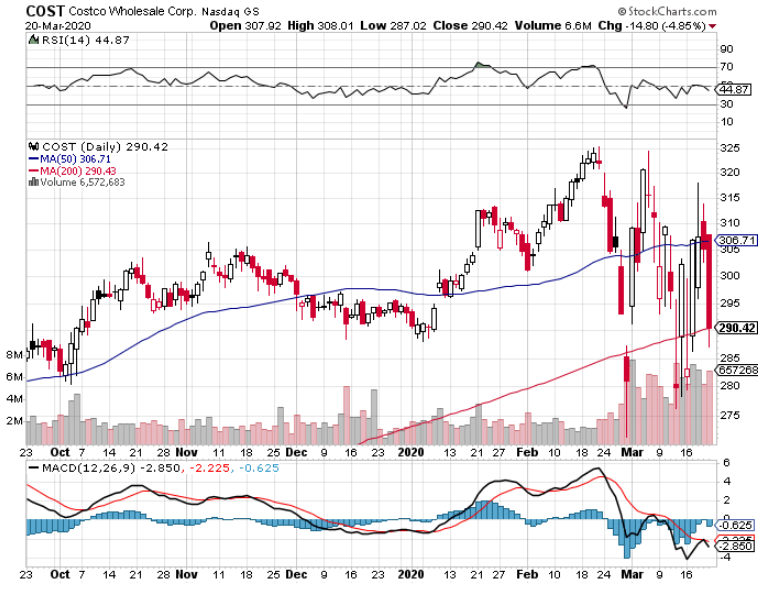Click the volume bars legend icon
The image size is (778, 590).
pos(34,182)
